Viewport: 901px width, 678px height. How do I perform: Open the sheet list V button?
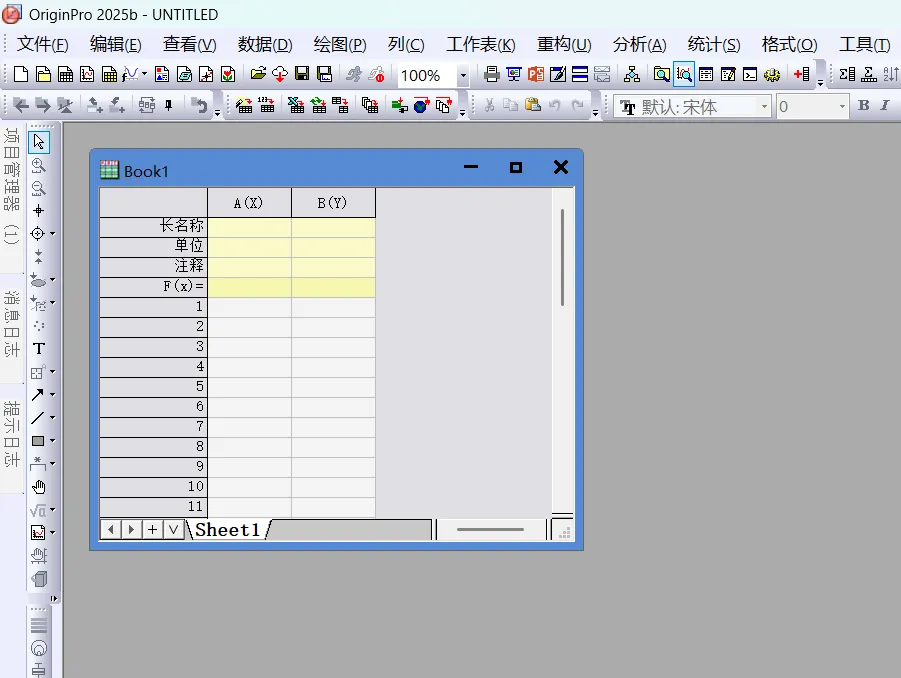coord(174,529)
